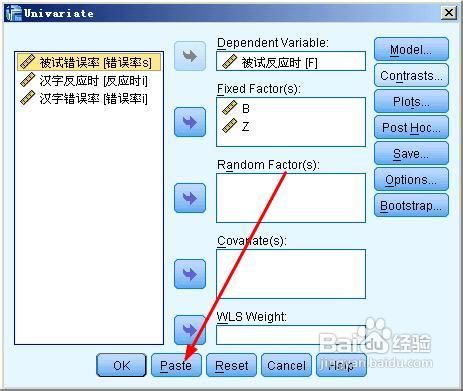
Task: Click the Paste button
Action: pyautogui.click(x=176, y=365)
